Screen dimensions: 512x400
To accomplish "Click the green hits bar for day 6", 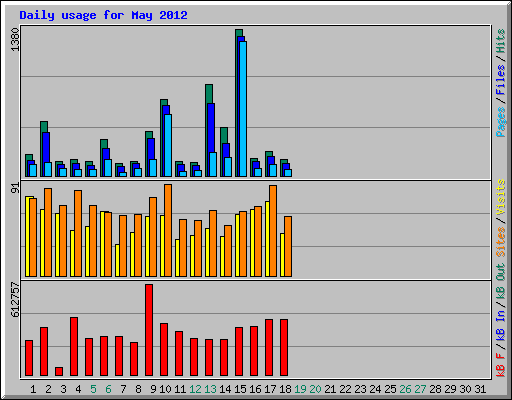I will (x=102, y=158).
